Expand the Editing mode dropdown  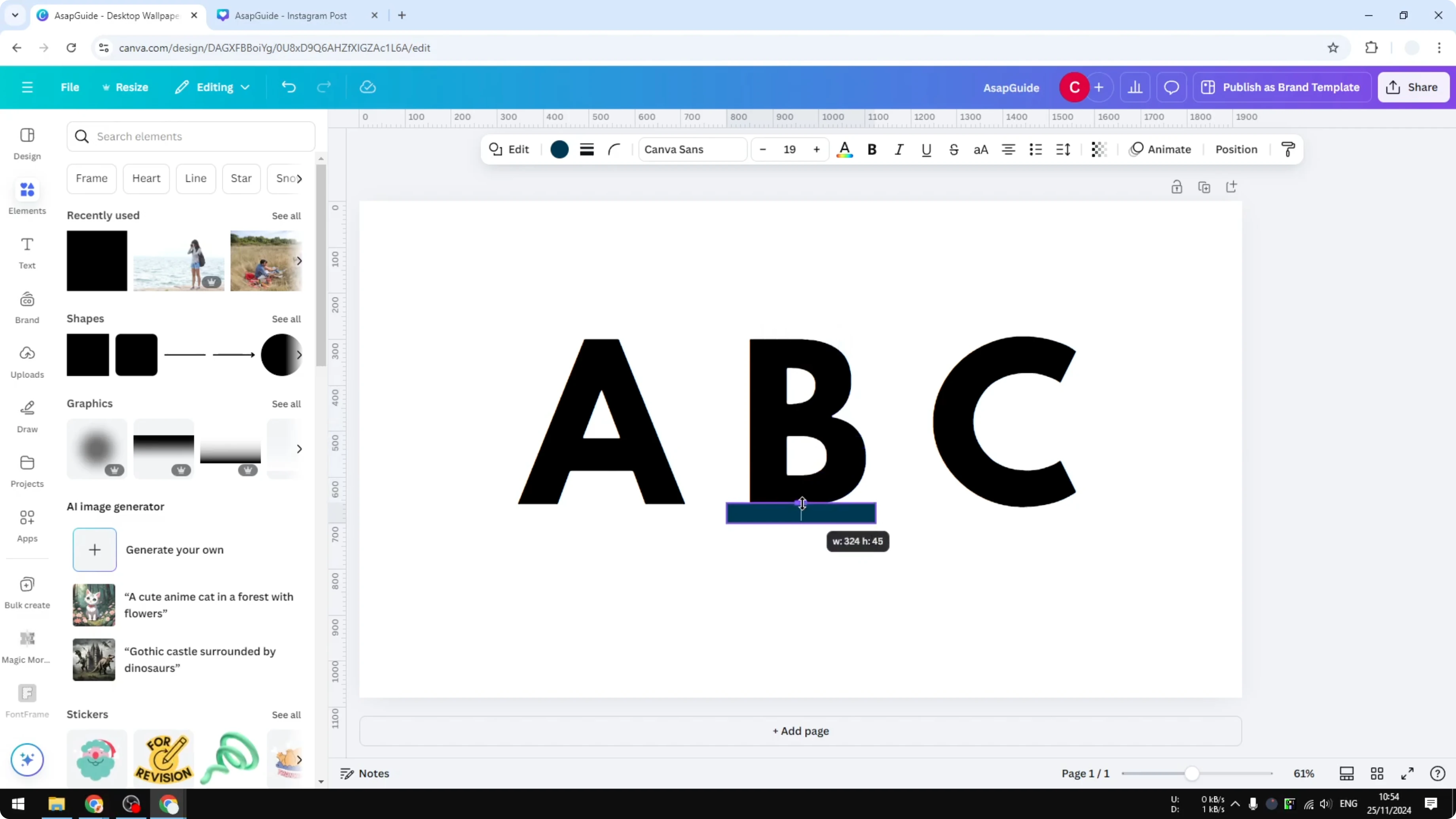point(212,87)
